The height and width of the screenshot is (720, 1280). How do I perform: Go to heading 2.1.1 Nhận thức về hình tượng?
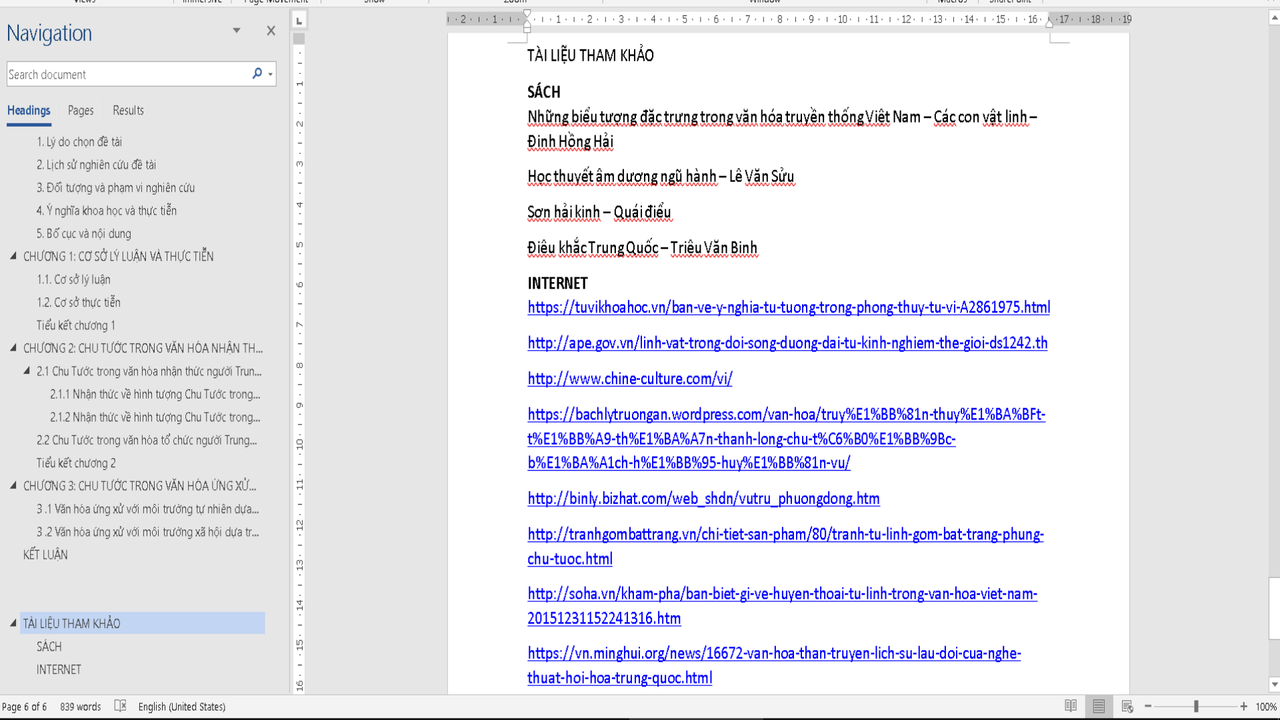[154, 394]
